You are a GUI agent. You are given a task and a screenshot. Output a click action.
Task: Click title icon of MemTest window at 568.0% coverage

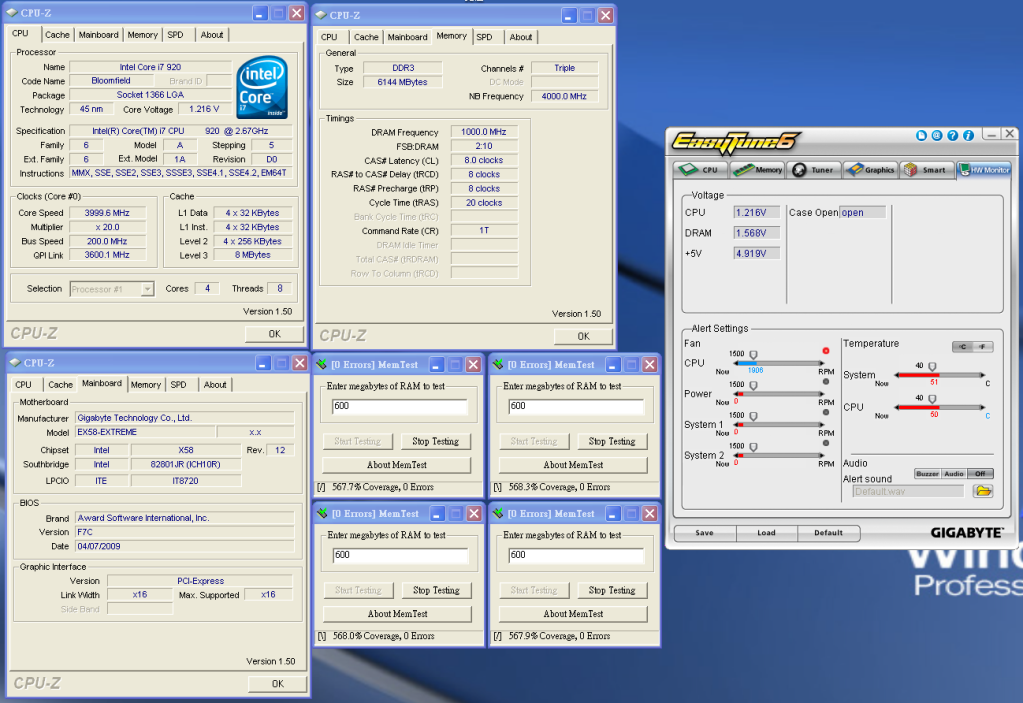pos(322,513)
